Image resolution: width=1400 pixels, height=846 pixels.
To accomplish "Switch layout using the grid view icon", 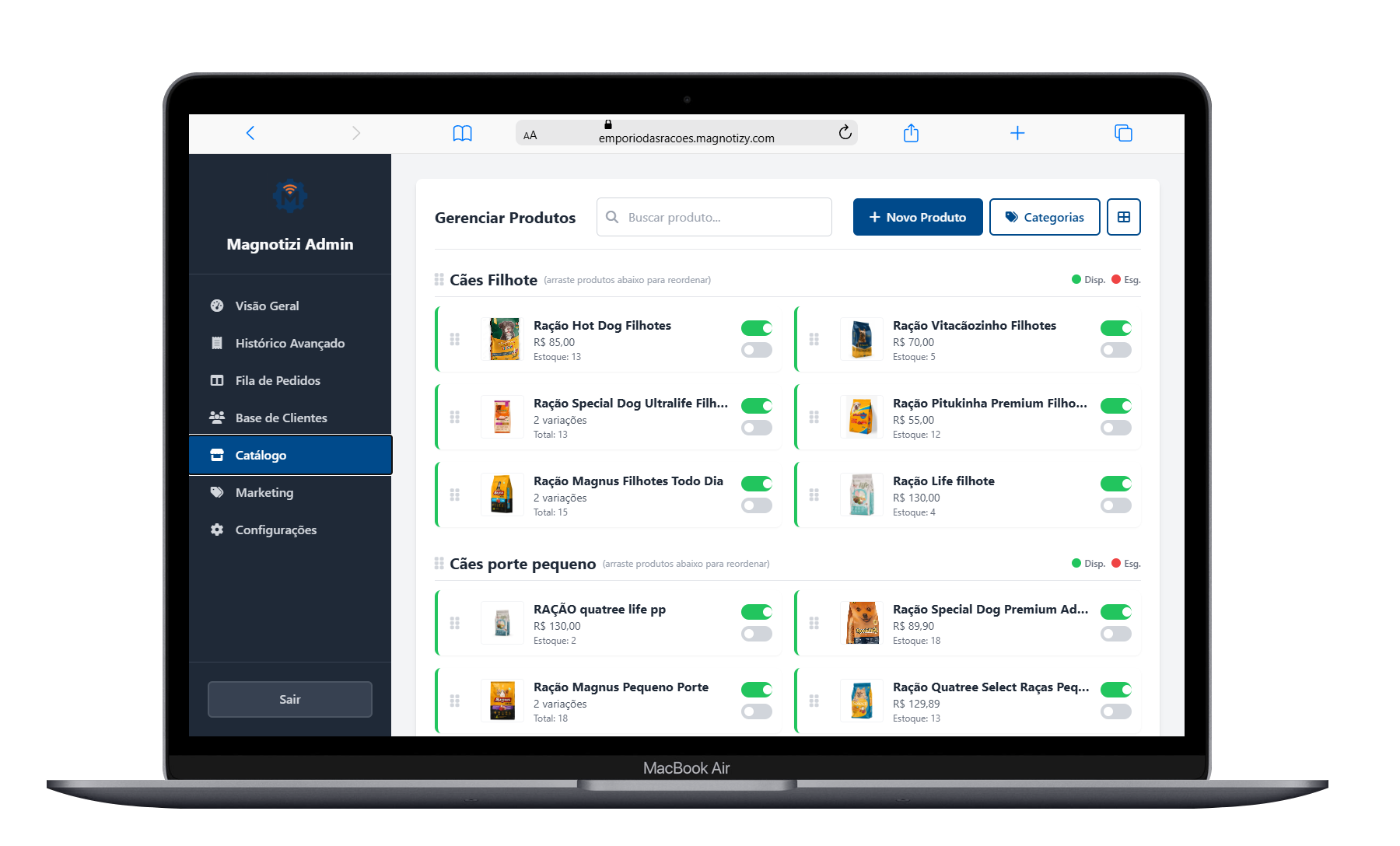I will (x=1124, y=217).
